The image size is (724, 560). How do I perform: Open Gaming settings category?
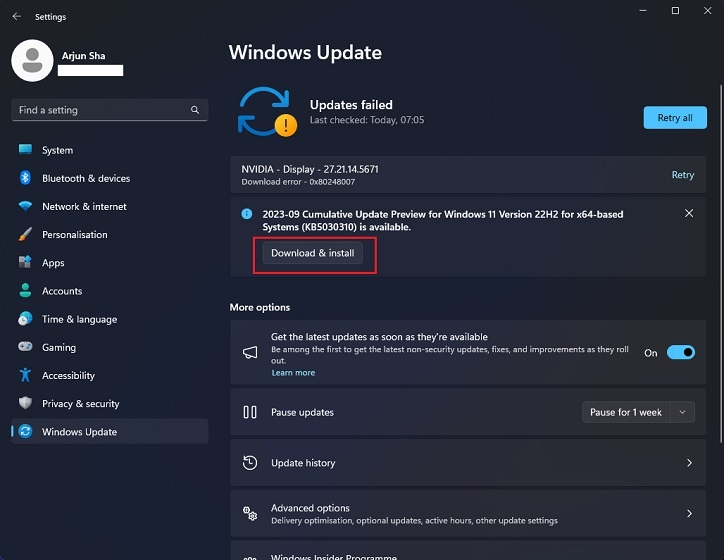110,347
